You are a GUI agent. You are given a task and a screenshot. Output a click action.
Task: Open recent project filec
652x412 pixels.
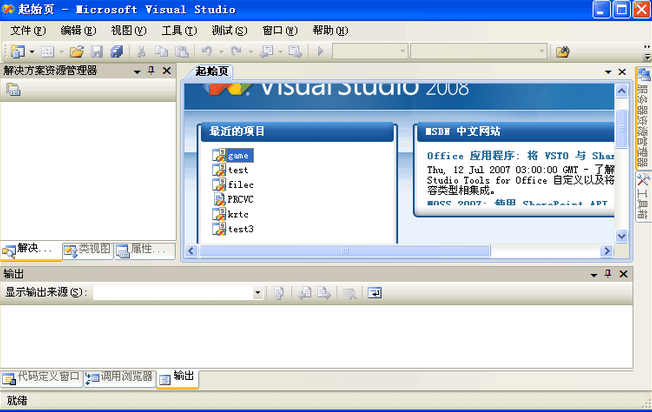[x=233, y=185]
